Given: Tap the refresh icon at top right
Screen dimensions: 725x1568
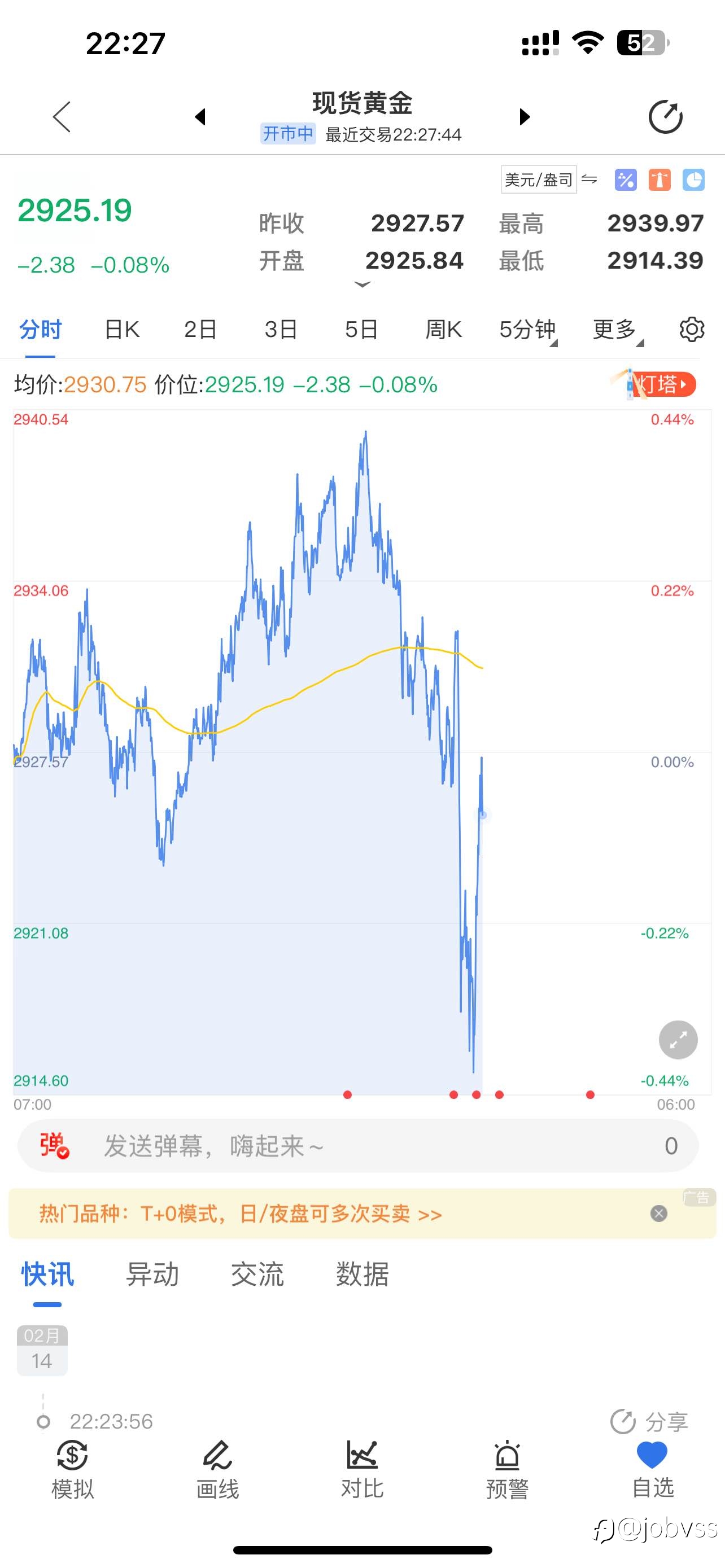Looking at the screenshot, I should (x=665, y=116).
